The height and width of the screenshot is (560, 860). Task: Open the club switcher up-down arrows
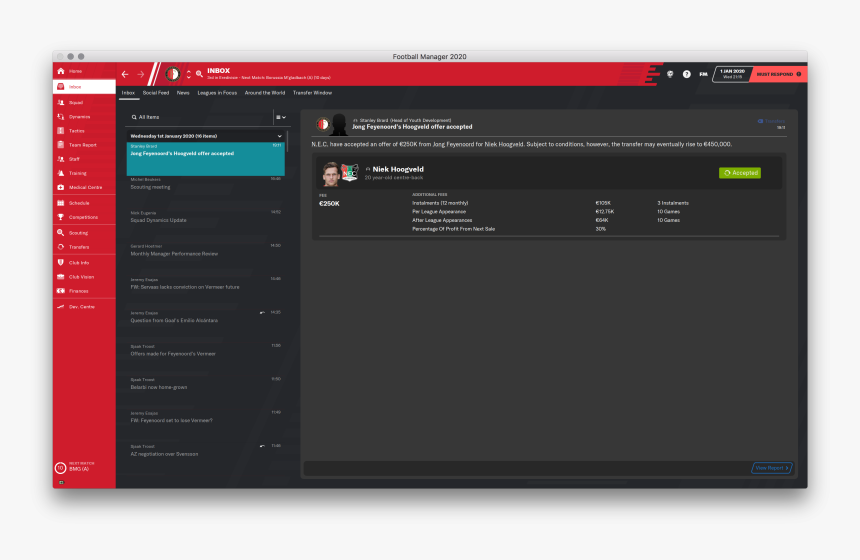189,74
